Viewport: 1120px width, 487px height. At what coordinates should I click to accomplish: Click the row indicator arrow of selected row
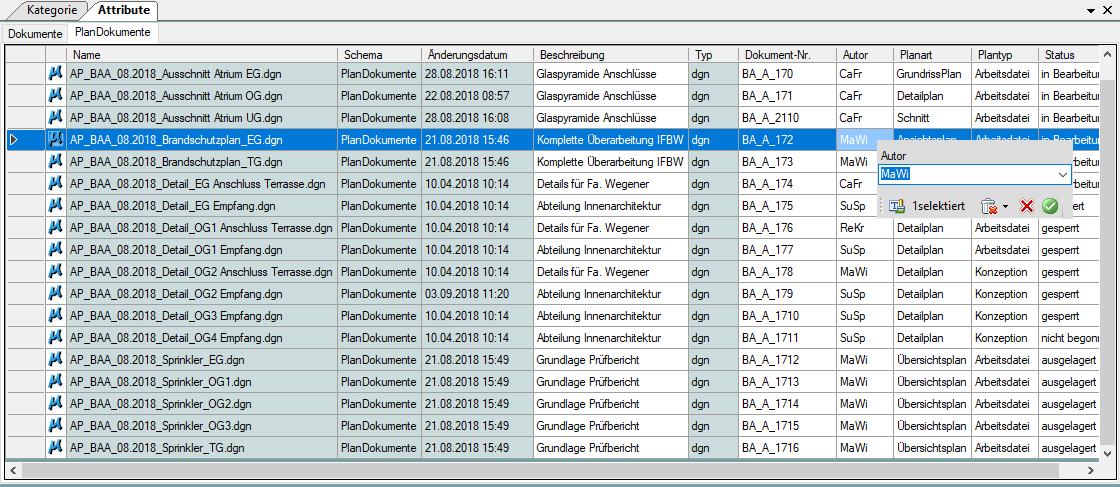(x=14, y=140)
